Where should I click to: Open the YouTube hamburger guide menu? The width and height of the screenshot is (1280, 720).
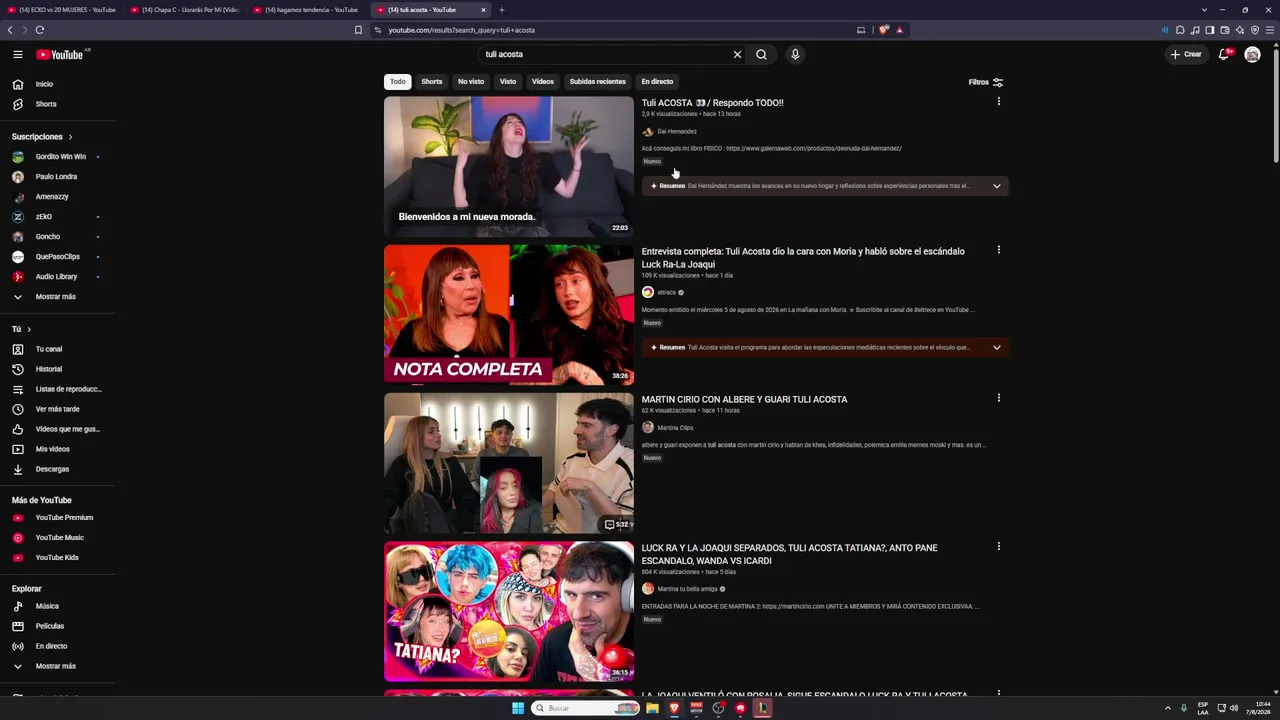click(18, 54)
